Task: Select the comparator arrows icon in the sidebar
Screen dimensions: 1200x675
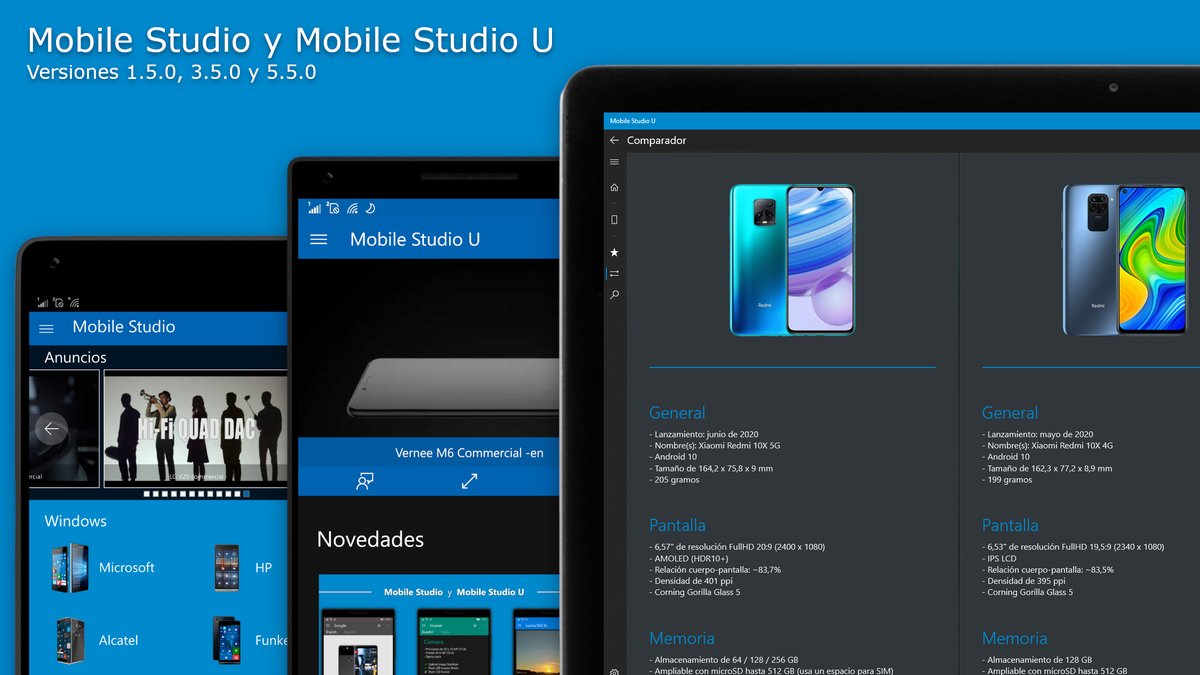Action: point(613,272)
